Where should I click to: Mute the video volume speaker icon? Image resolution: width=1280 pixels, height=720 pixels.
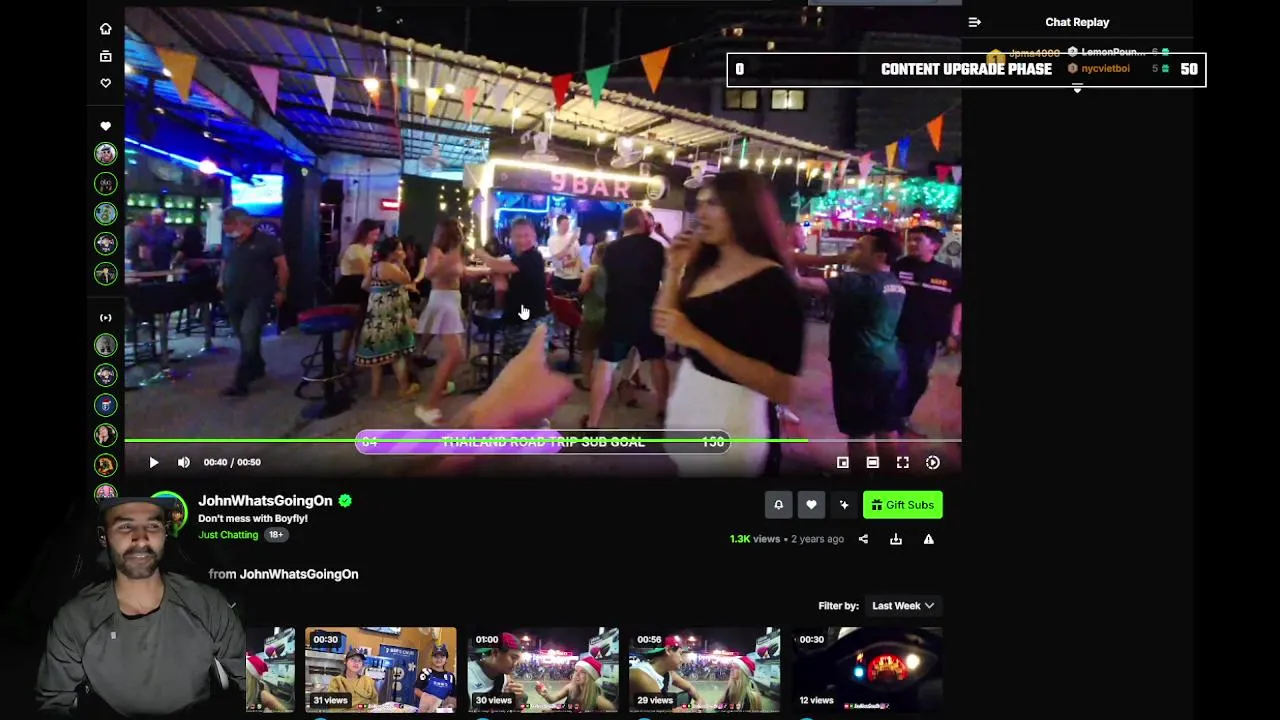coord(183,462)
